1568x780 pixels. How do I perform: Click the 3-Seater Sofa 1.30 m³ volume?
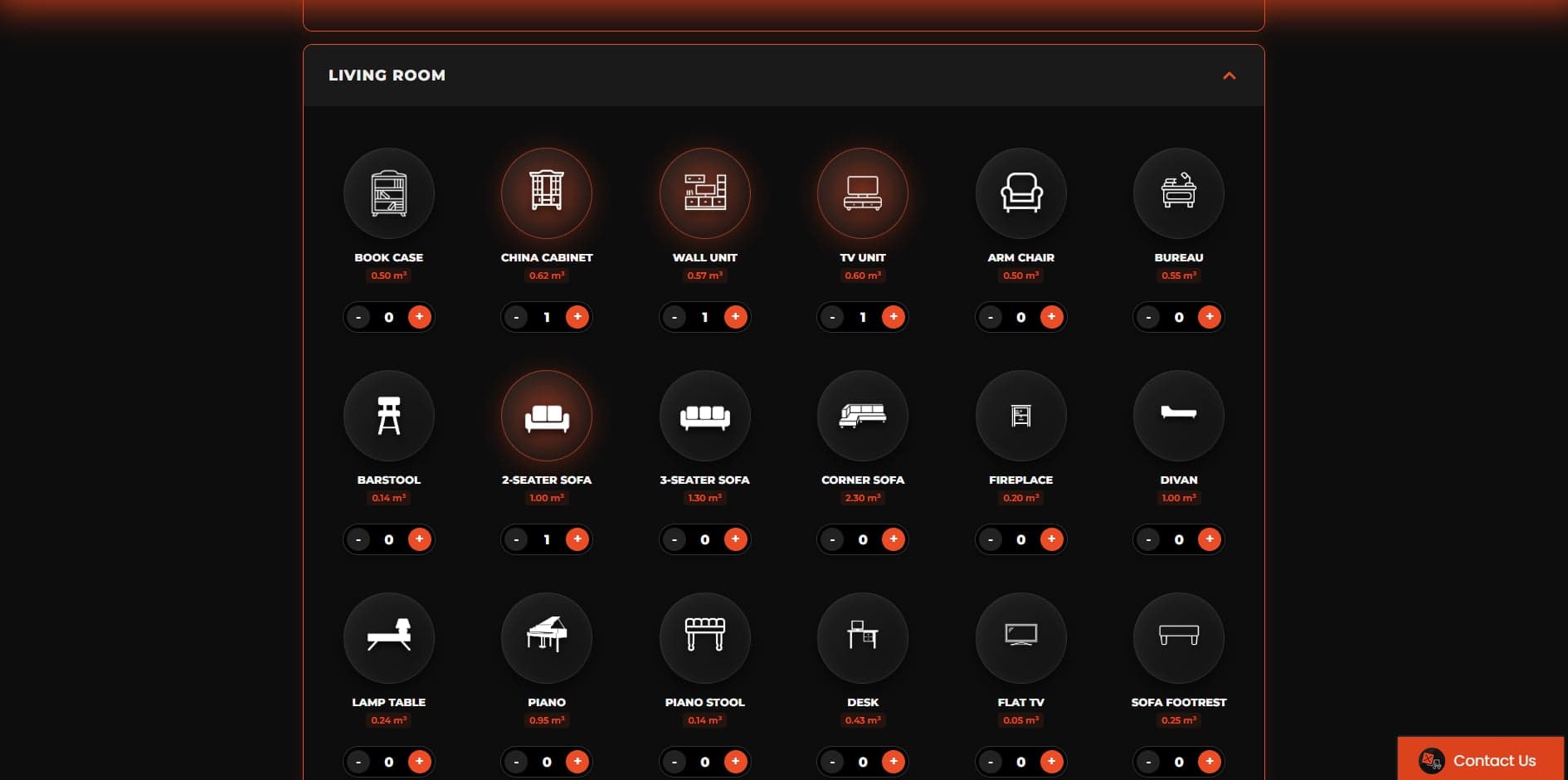pyautogui.click(x=704, y=498)
